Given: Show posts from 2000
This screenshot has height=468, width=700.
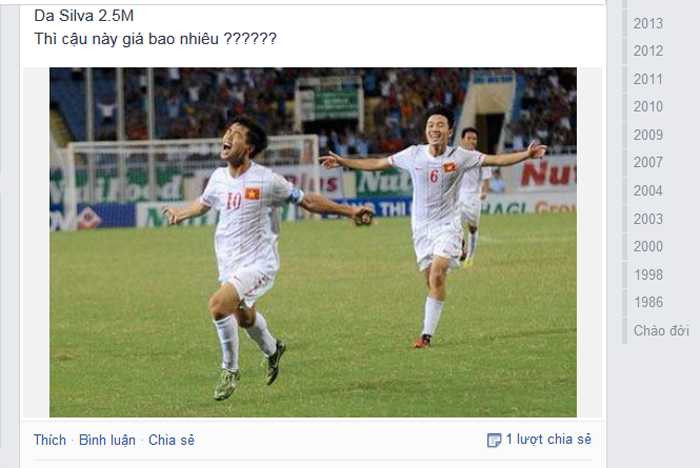Looking at the screenshot, I should (x=648, y=247).
